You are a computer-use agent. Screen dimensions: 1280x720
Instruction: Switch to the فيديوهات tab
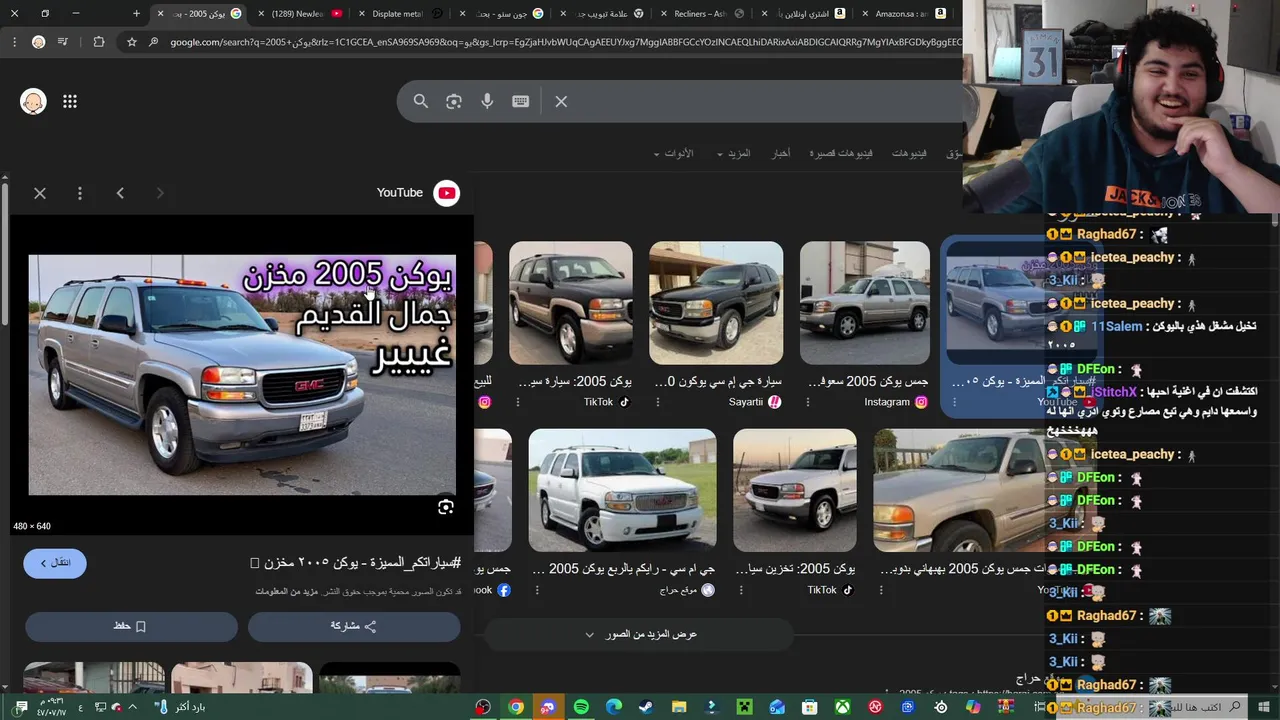[x=909, y=153]
